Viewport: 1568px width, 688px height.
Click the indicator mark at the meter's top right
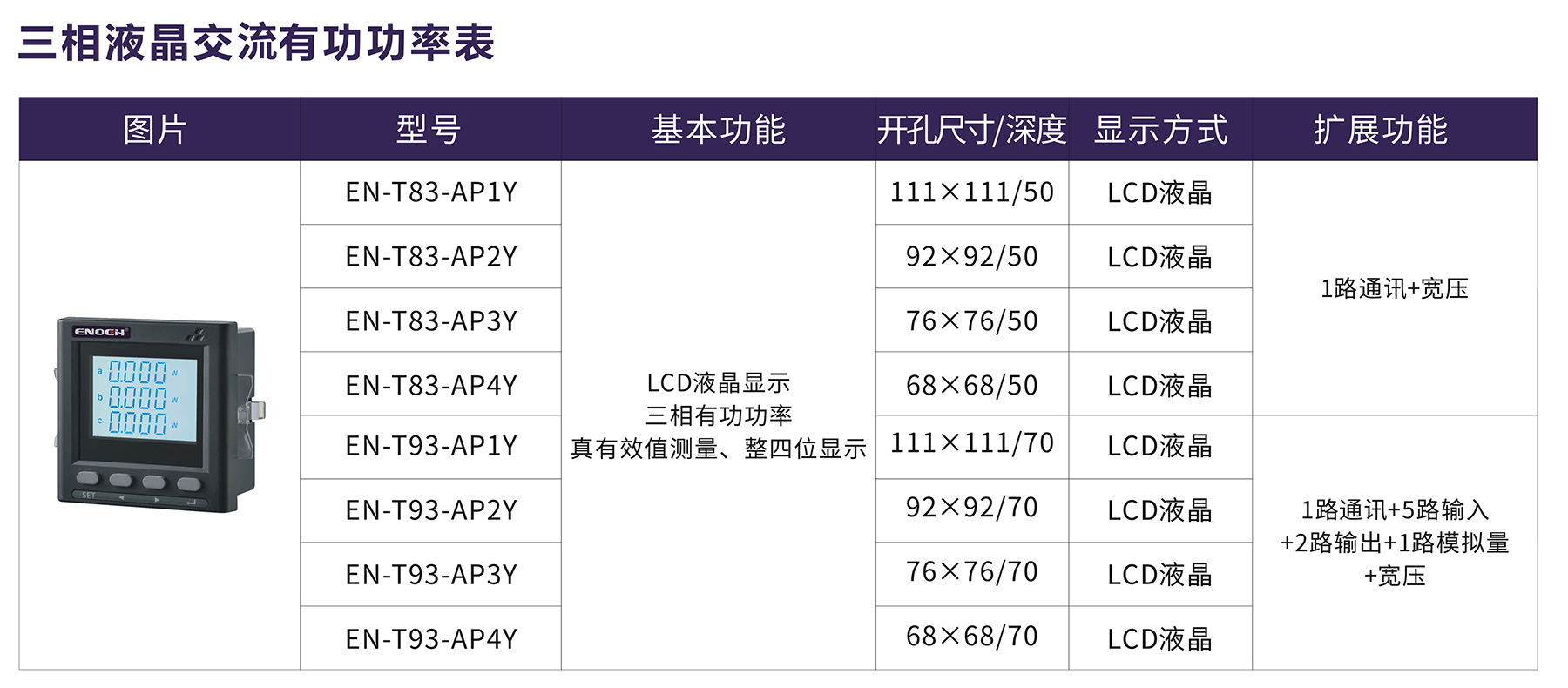click(x=198, y=334)
